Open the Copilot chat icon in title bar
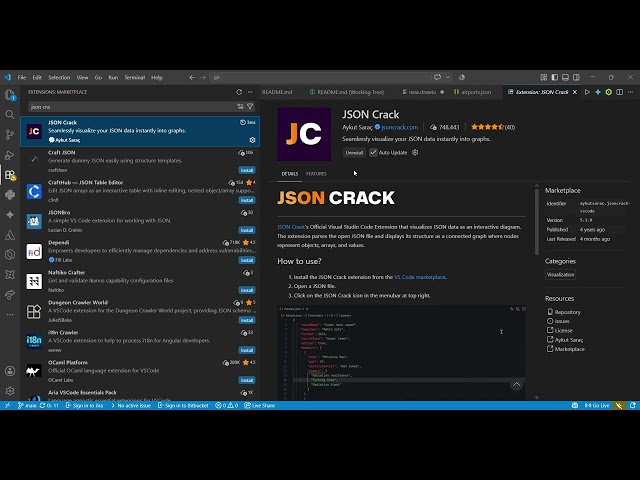 pyautogui.click(x=438, y=77)
